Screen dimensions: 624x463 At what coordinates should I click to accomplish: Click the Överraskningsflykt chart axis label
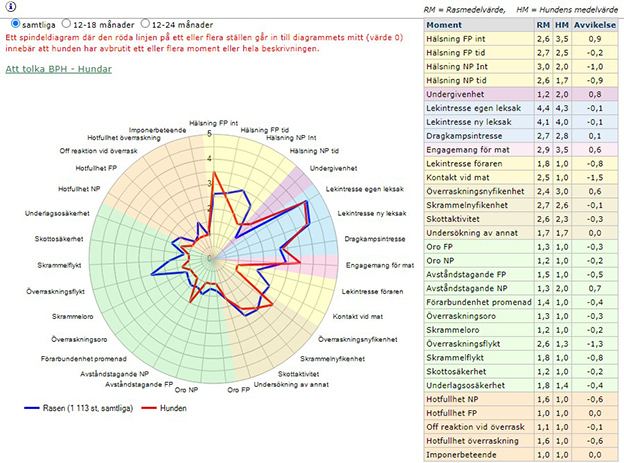pos(56,292)
